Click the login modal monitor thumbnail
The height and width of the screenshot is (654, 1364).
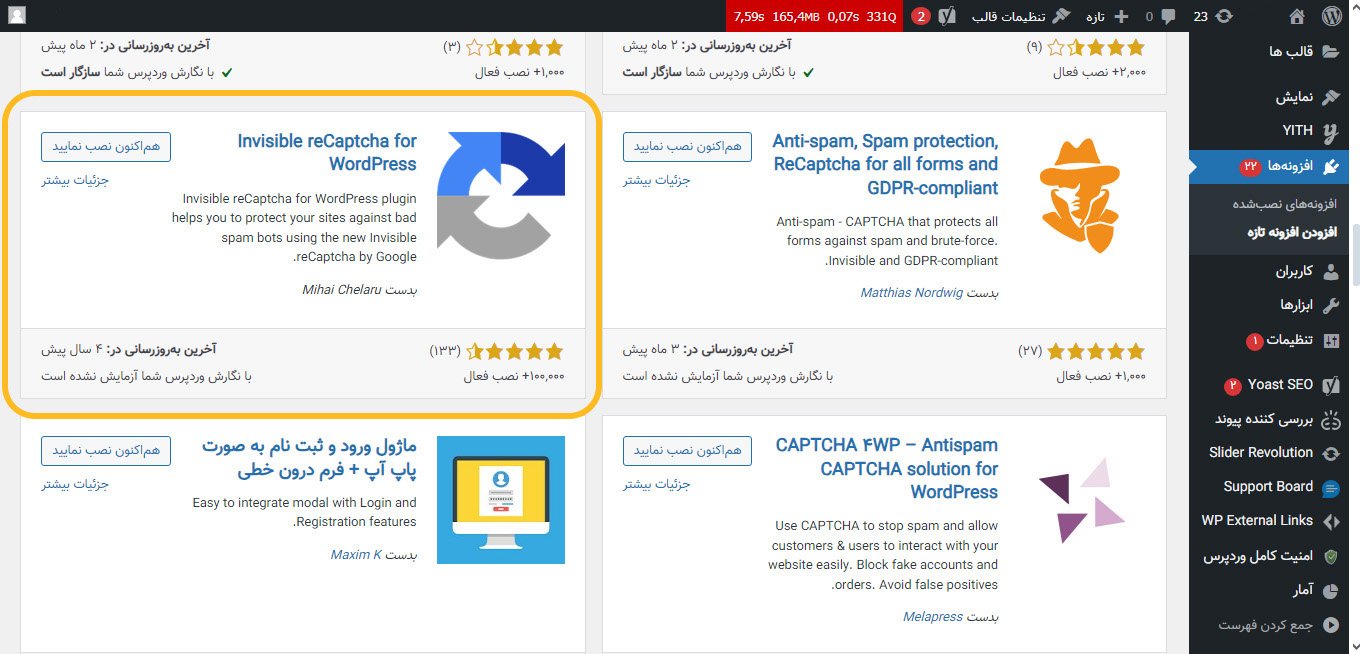501,499
